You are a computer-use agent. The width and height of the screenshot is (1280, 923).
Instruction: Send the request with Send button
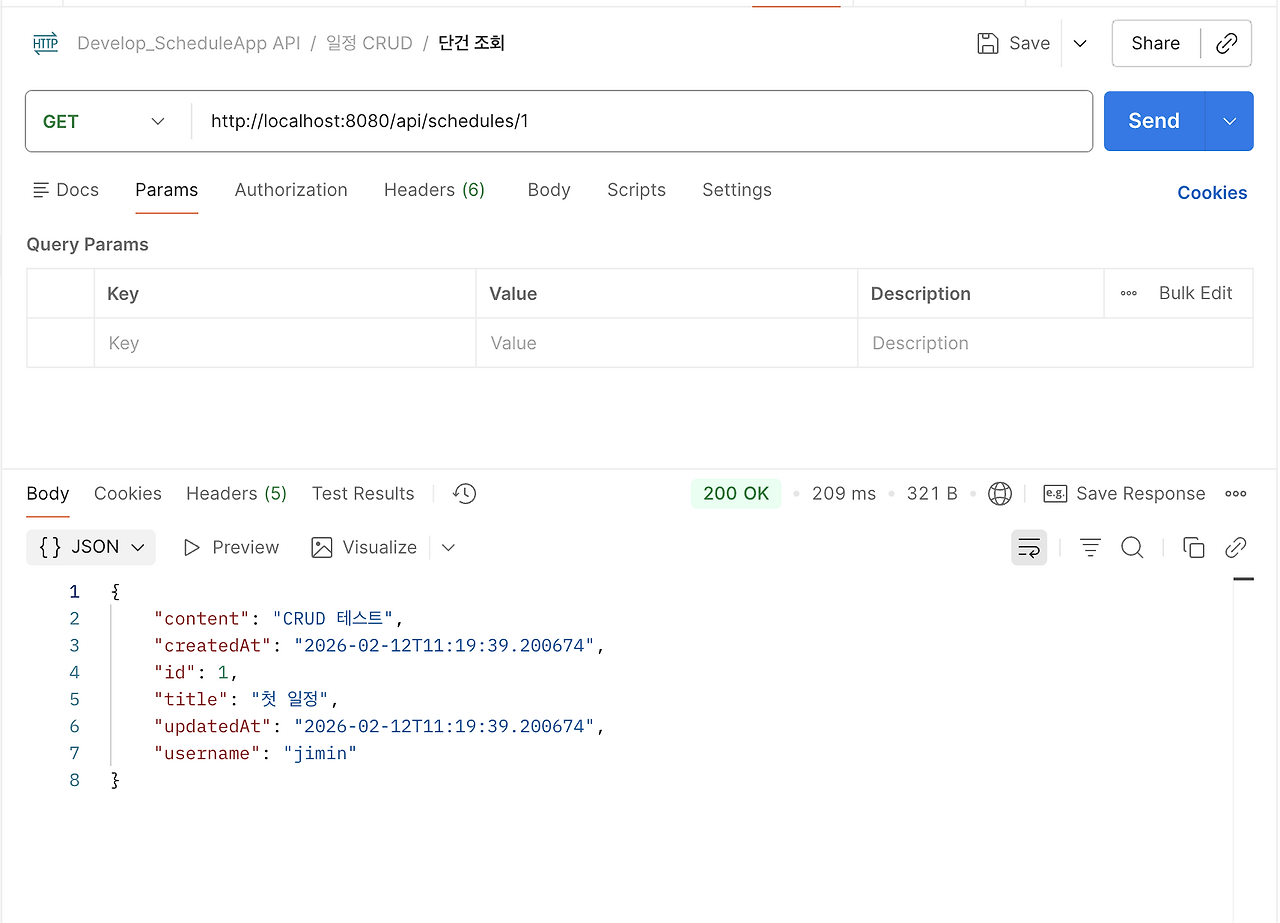1154,121
